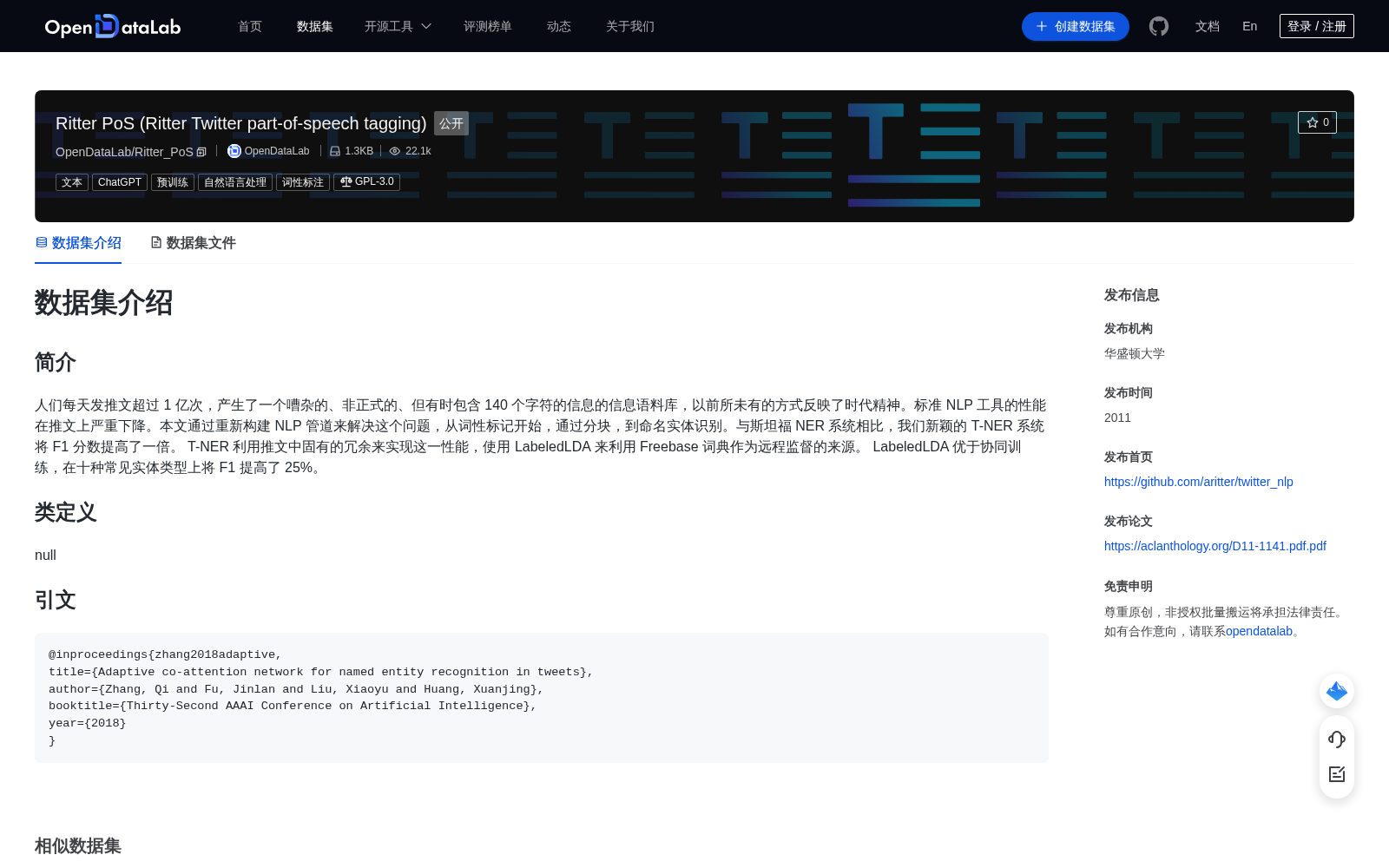Open the feedback edit note icon
The height and width of the screenshot is (868, 1389).
pos(1337,774)
